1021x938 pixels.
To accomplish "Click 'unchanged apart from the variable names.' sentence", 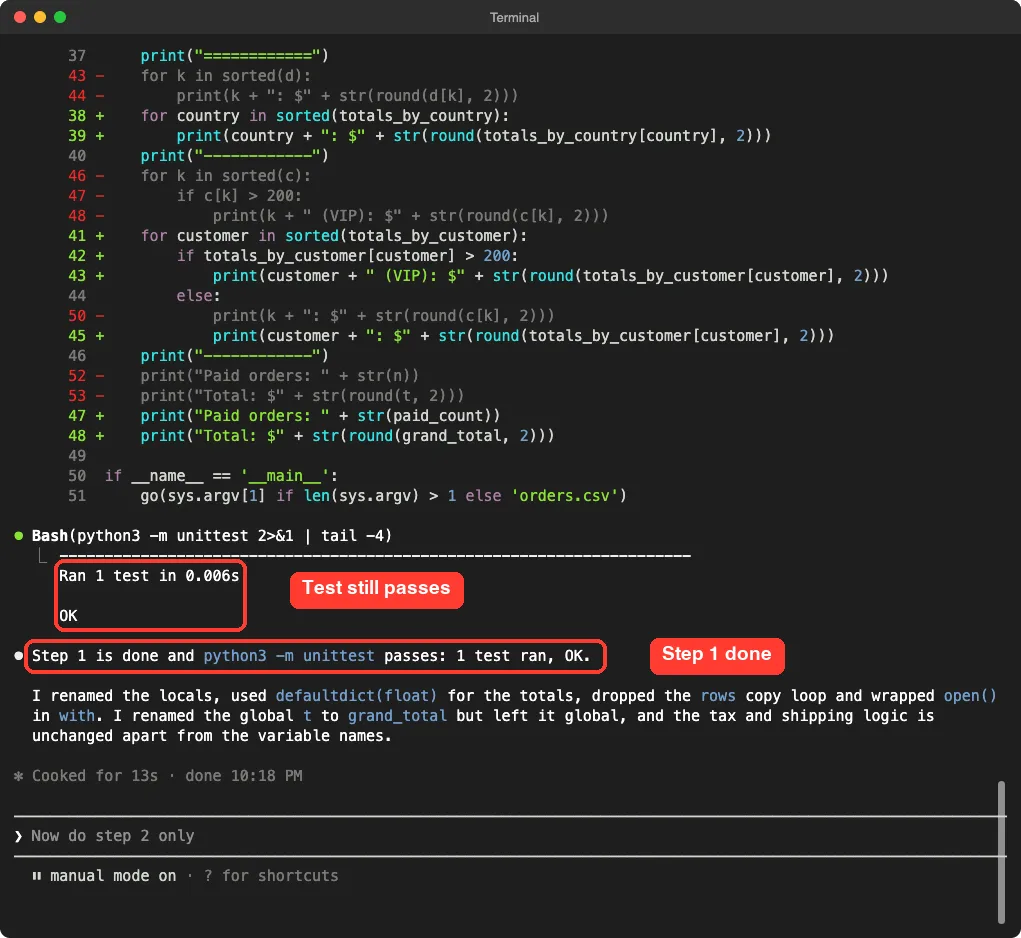I will pos(212,736).
